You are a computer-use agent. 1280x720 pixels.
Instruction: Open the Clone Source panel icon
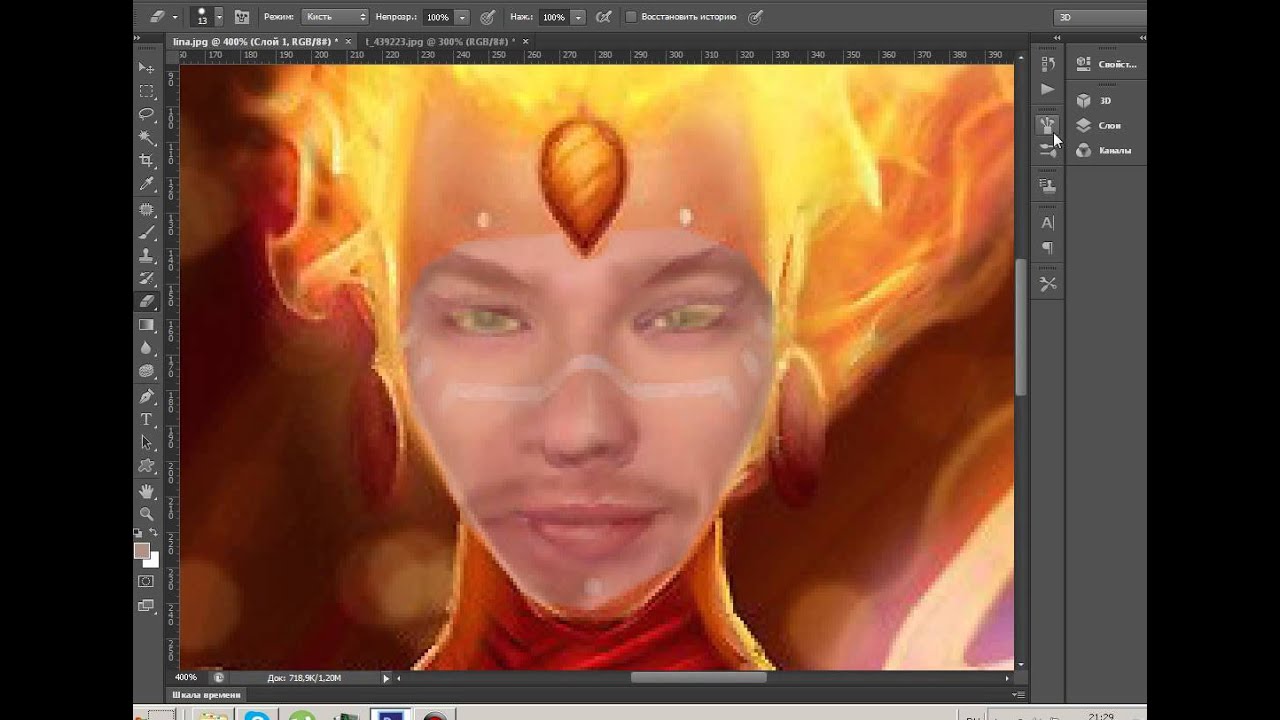[1047, 186]
